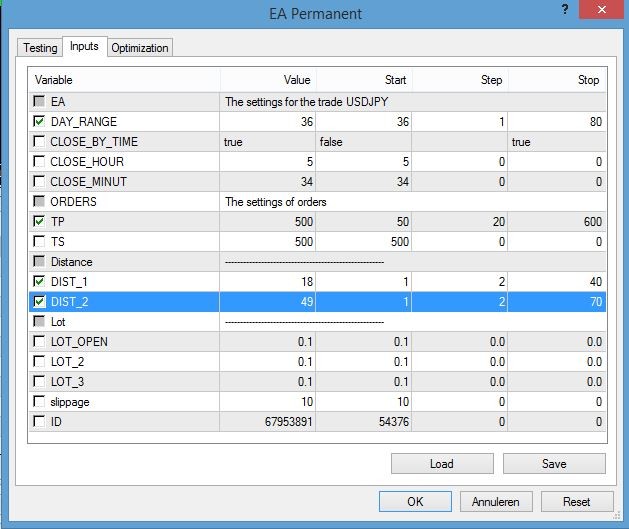Select the slippage row label

coord(70,402)
